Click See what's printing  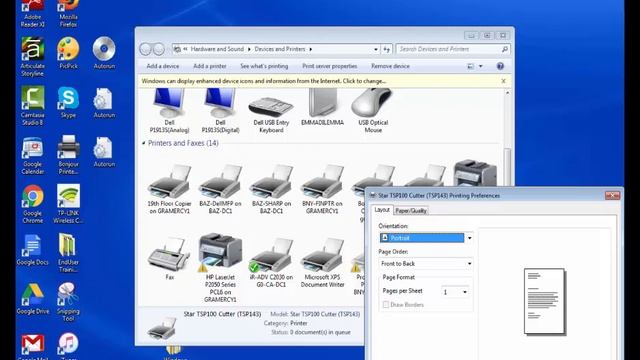pos(264,66)
